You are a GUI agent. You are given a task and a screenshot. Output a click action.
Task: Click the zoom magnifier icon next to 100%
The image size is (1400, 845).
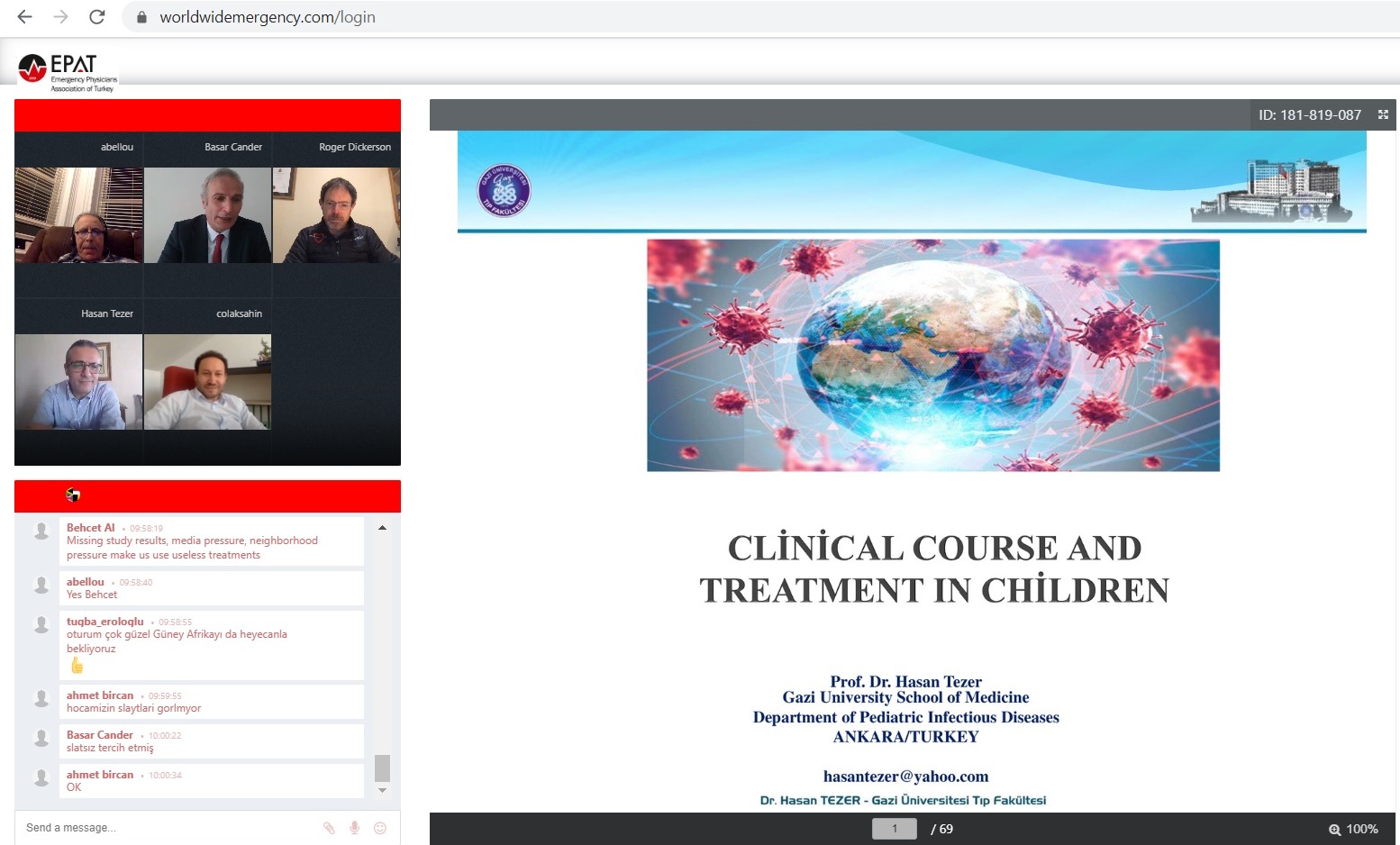1334,830
